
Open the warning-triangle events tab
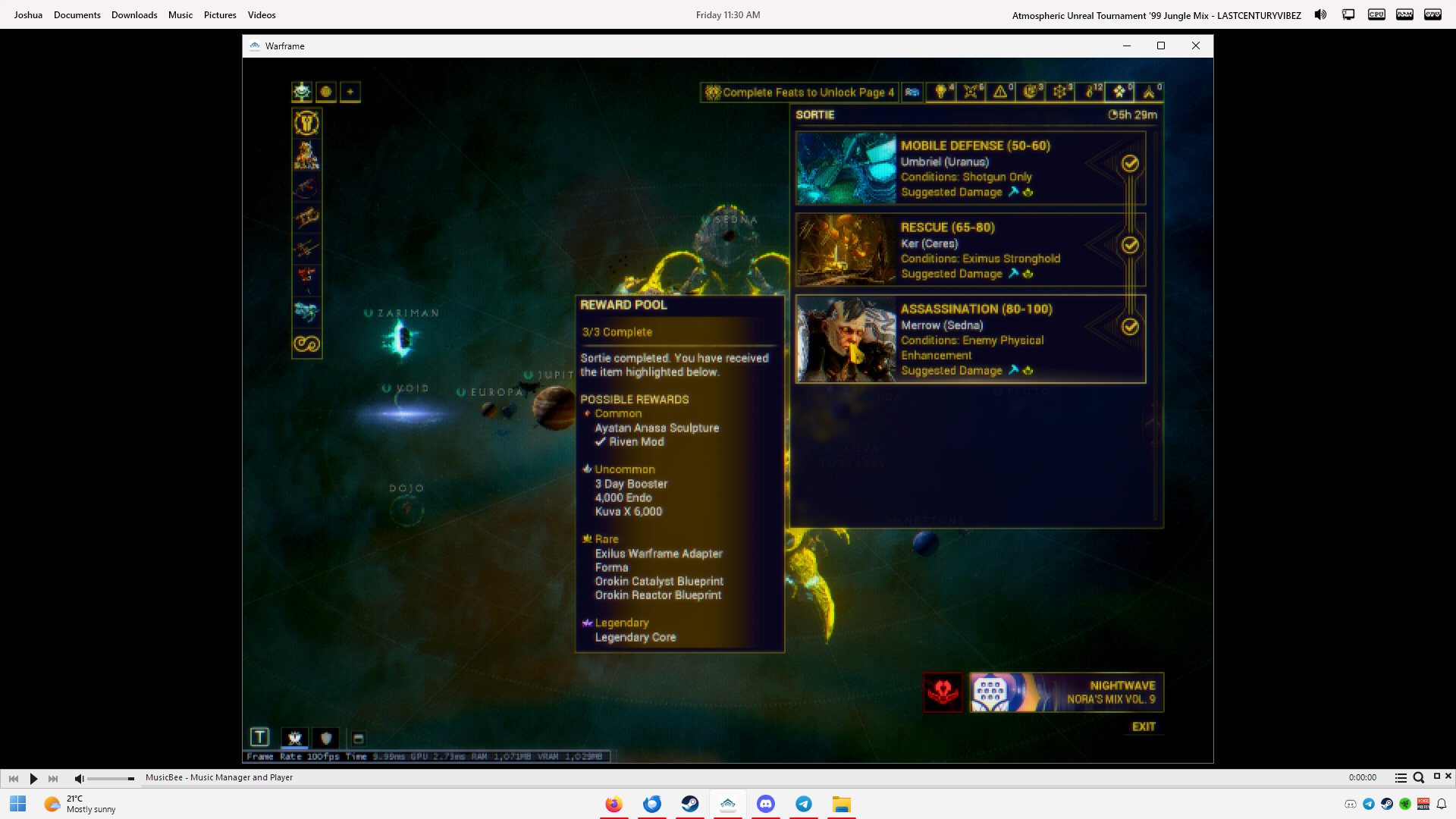point(1001,92)
